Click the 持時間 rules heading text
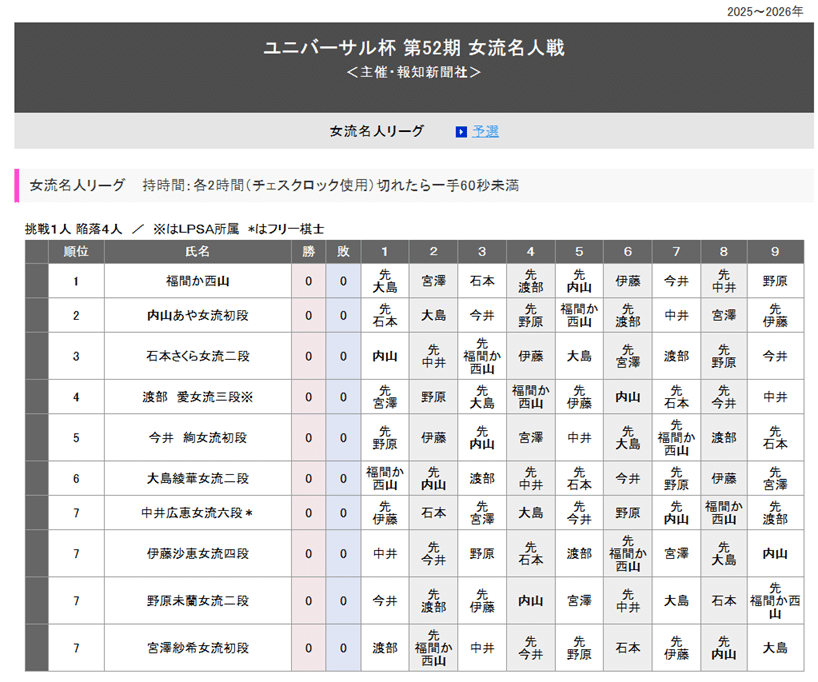The image size is (818, 682). pos(331,185)
